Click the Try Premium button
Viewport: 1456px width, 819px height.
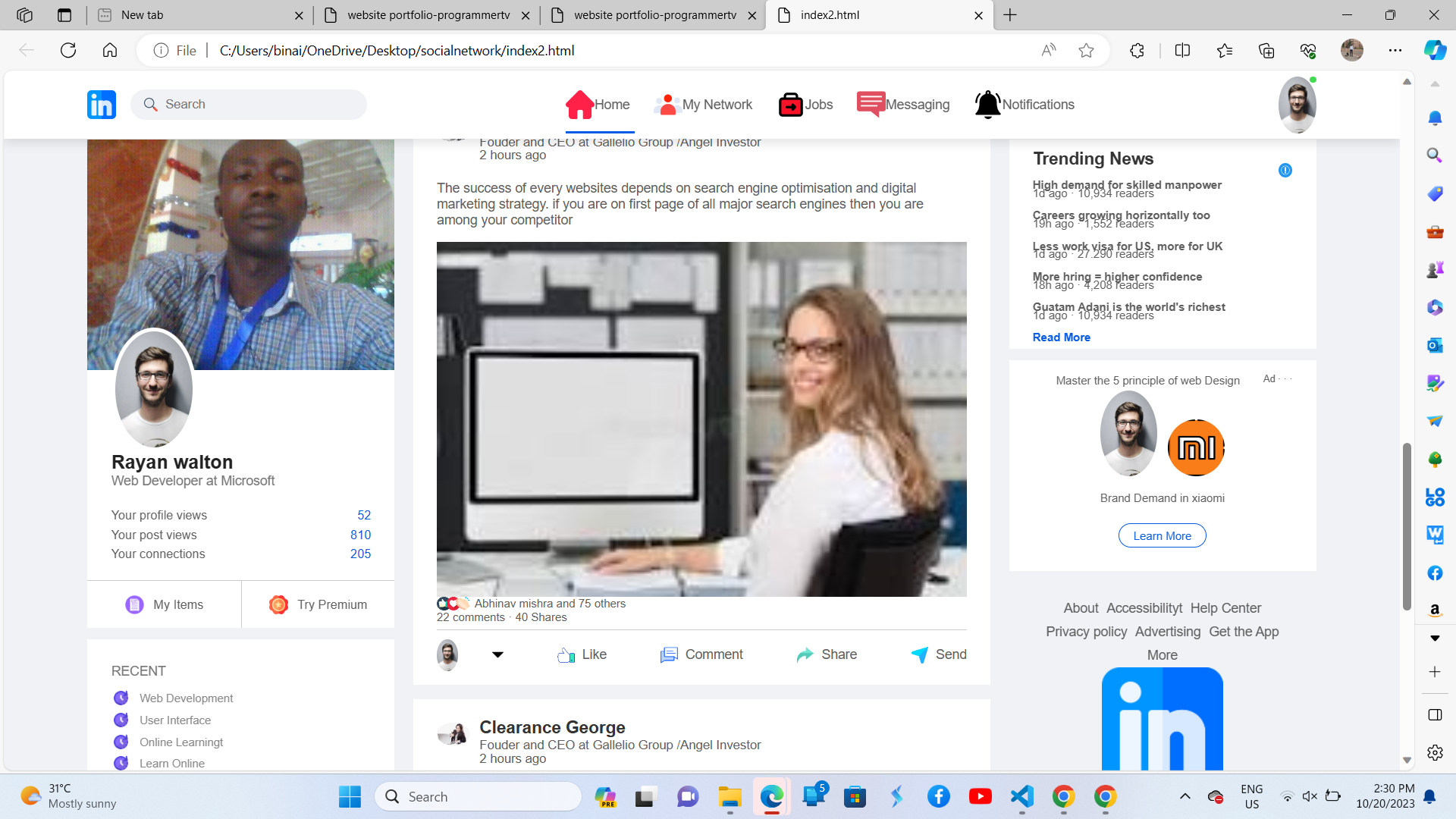tap(318, 604)
